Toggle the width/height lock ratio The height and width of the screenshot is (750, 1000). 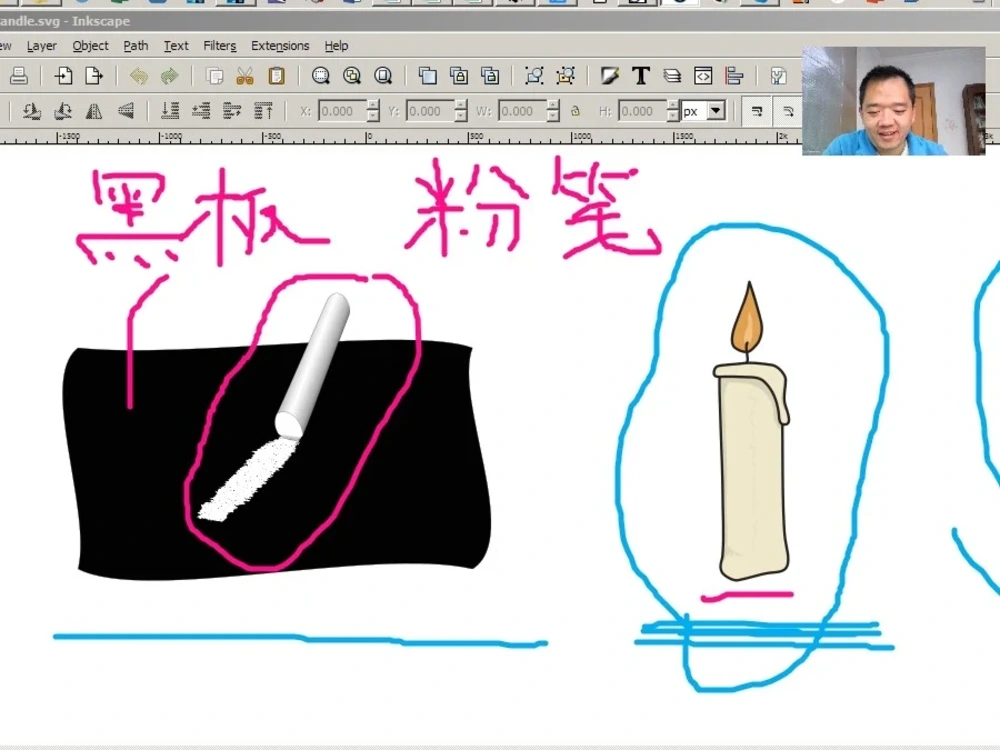575,111
